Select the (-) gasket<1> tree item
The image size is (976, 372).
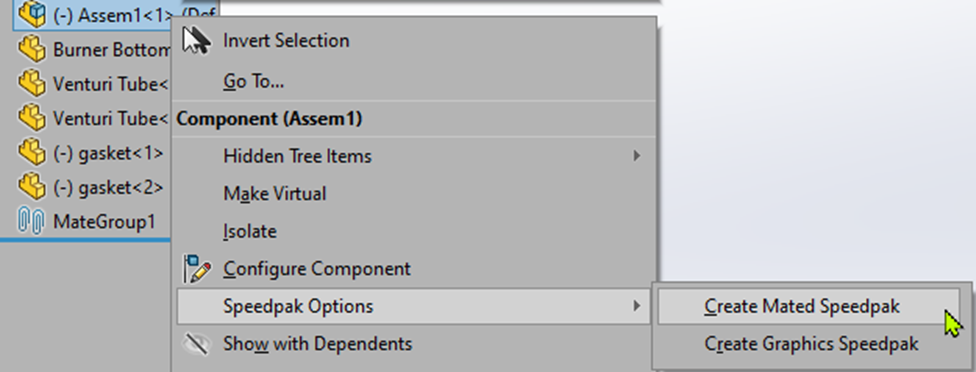coord(91,152)
